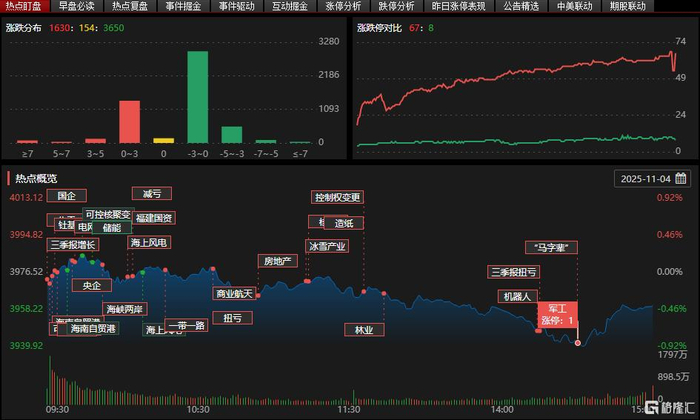Switch to the 事件驱动 tab
This screenshot has height=420, width=700.
(237, 6)
